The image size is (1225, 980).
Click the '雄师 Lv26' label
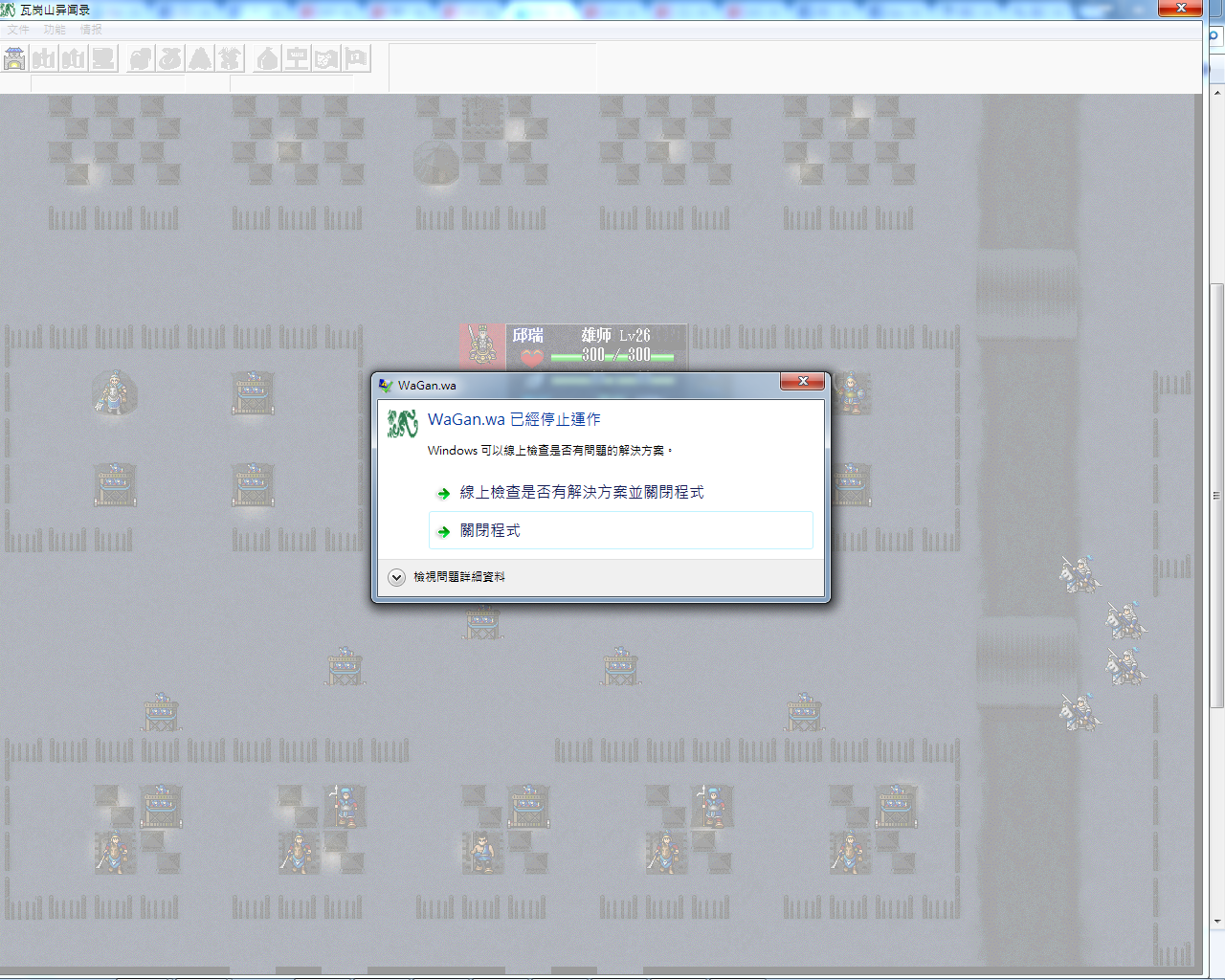(615, 335)
